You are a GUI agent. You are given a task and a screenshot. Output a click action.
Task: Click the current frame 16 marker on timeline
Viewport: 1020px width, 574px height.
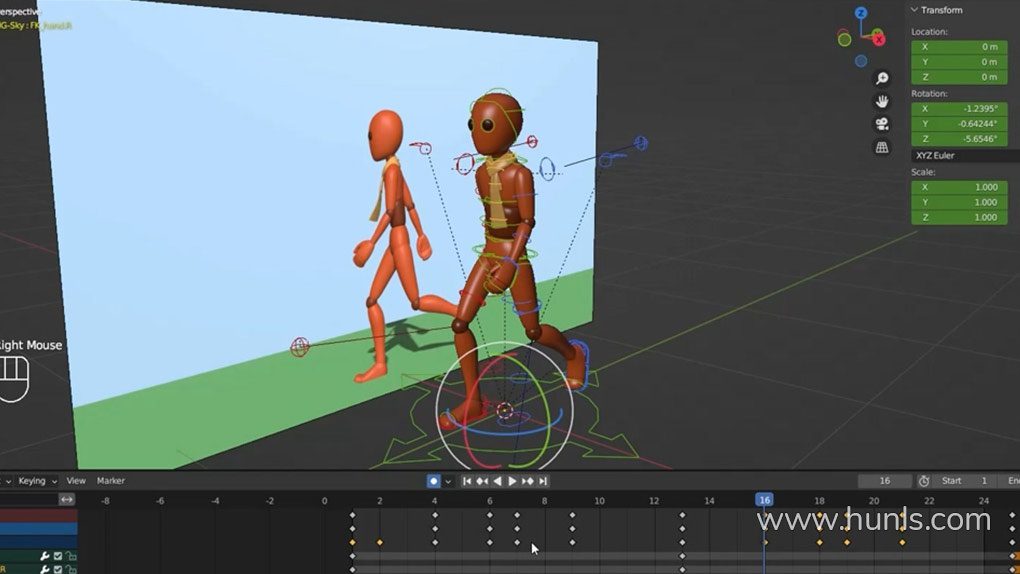[764, 500]
